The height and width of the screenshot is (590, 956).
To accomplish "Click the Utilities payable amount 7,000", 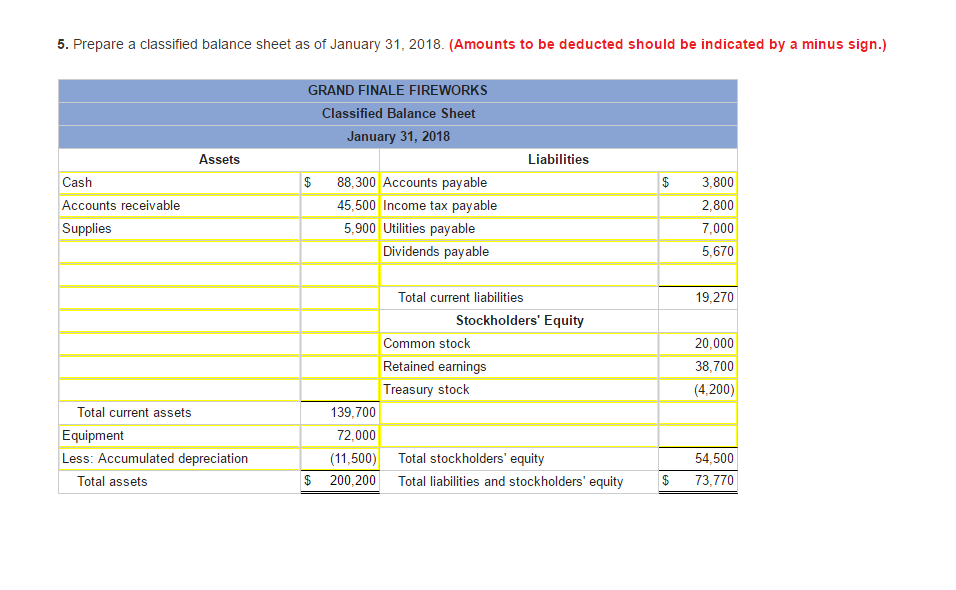I will (698, 229).
